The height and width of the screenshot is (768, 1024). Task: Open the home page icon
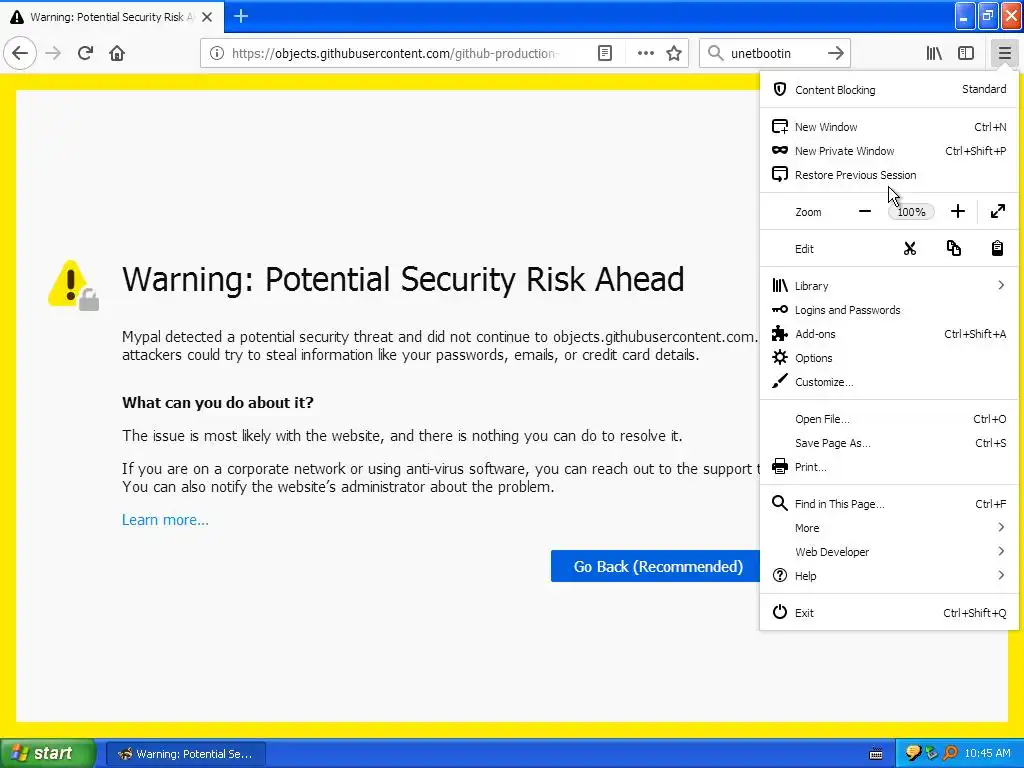pyautogui.click(x=117, y=53)
